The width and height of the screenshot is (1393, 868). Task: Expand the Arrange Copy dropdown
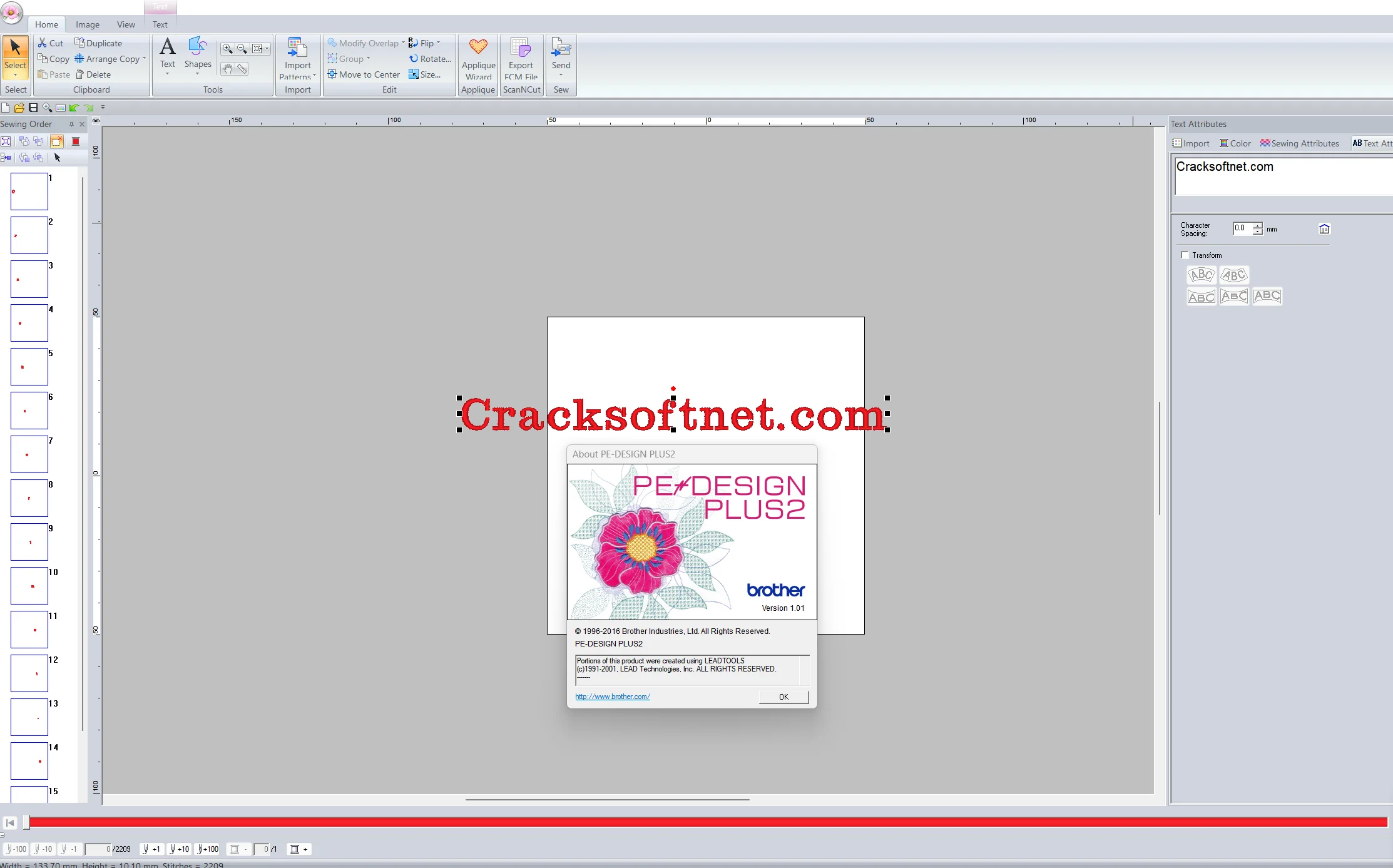144,59
